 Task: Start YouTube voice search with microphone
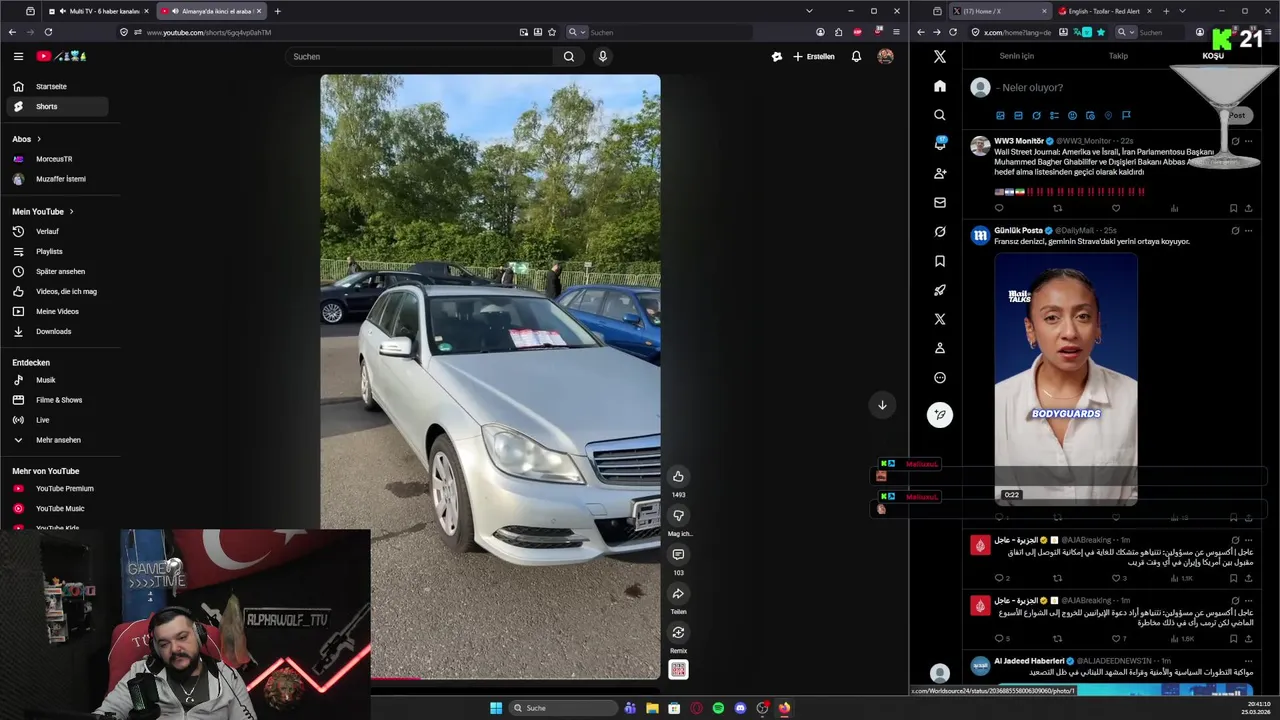pyautogui.click(x=602, y=57)
